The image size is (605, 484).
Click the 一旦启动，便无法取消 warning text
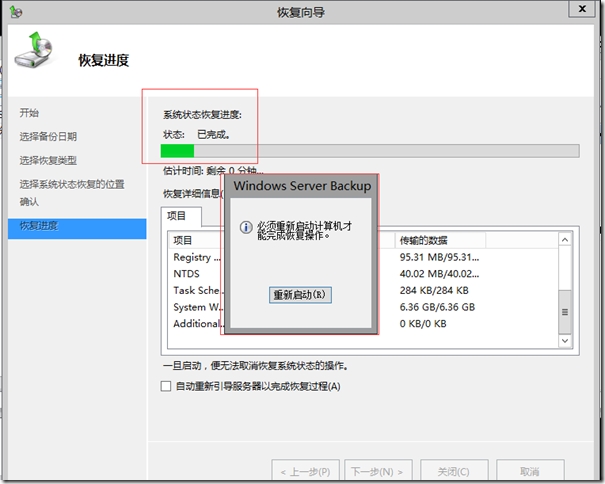(x=255, y=366)
